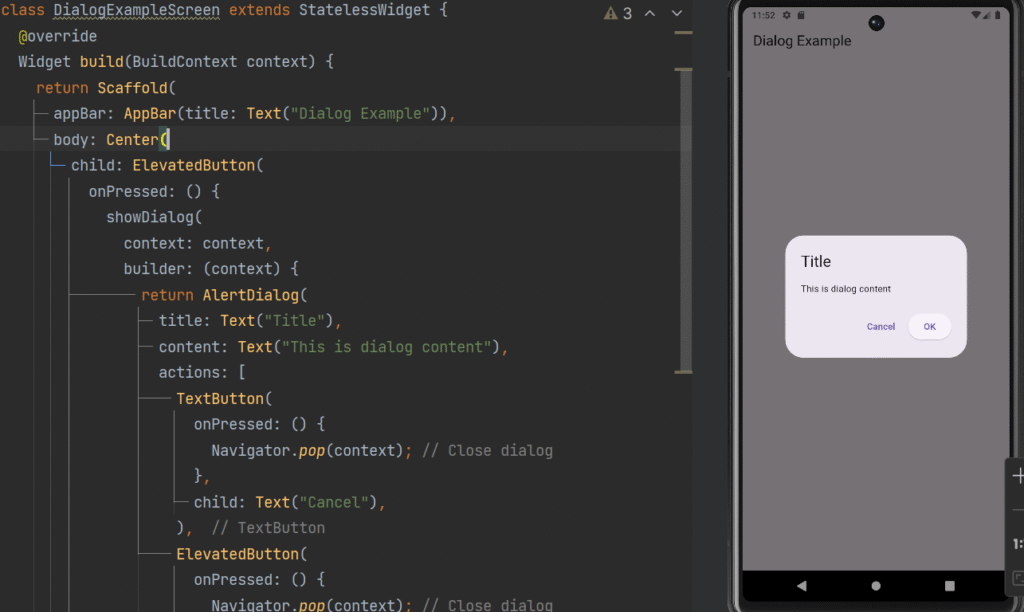Tap the battery icon in the phone status bar
Image resolution: width=1024 pixels, height=612 pixels.
[998, 16]
